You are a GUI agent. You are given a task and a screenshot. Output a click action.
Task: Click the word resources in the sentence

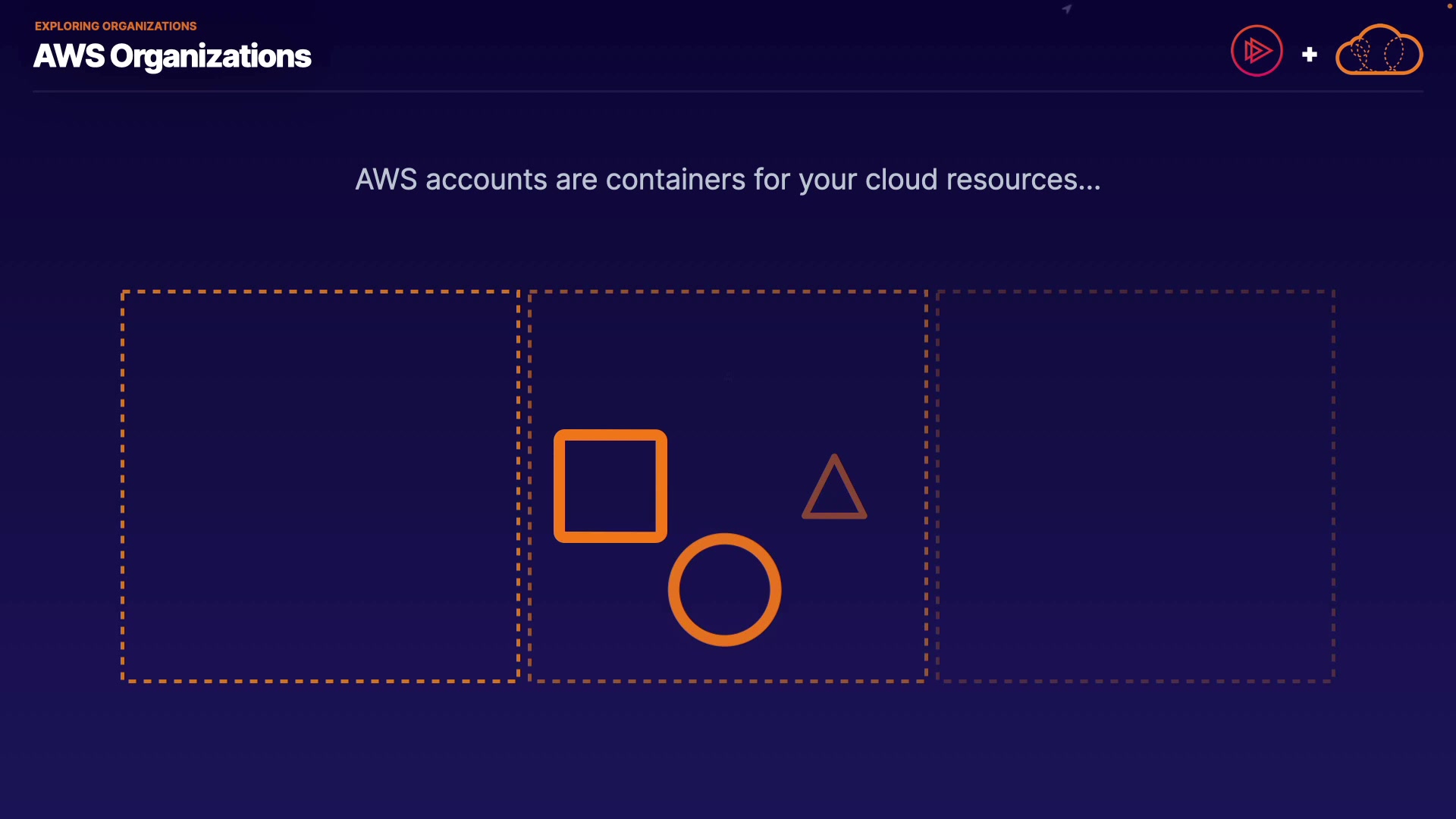[1012, 180]
